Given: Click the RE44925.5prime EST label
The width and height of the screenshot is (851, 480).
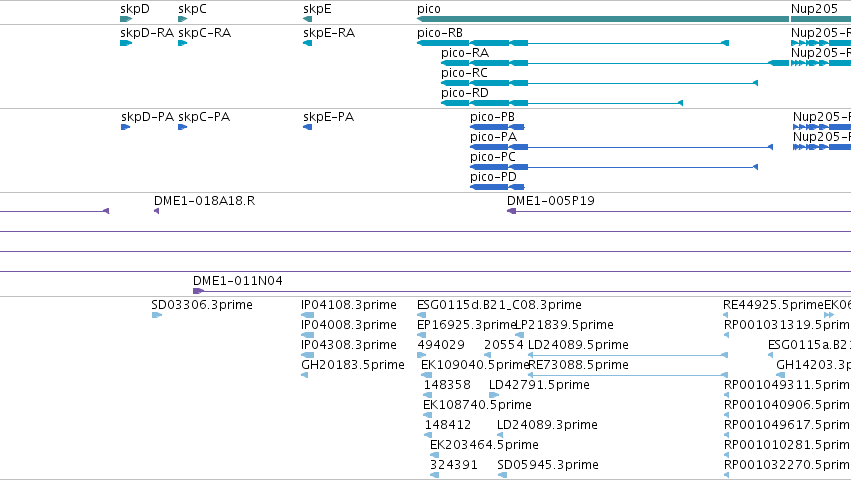Looking at the screenshot, I should (x=773, y=305).
